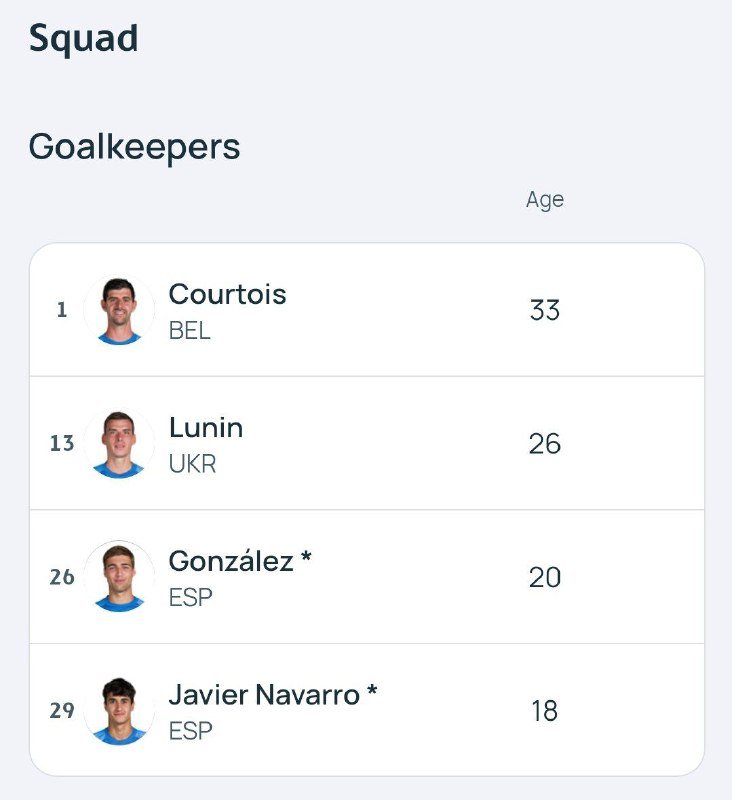Select the Javier Navarro * player name
Screen dimensions: 732x800
coord(273,694)
